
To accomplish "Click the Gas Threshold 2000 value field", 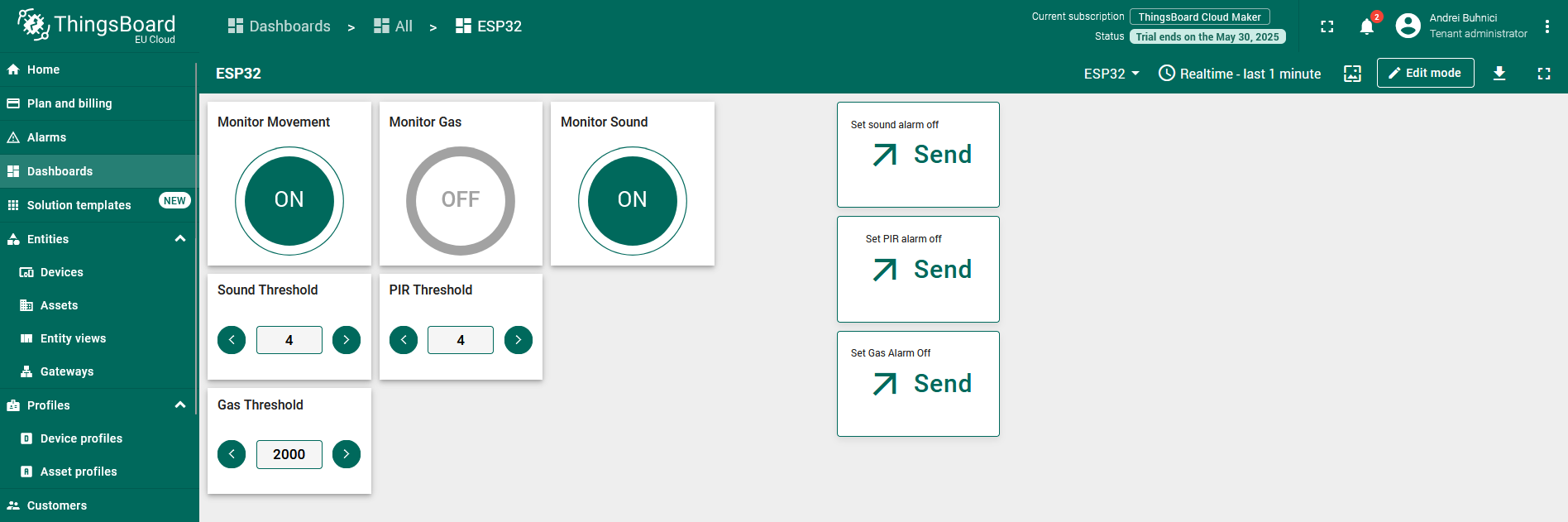I will [289, 454].
